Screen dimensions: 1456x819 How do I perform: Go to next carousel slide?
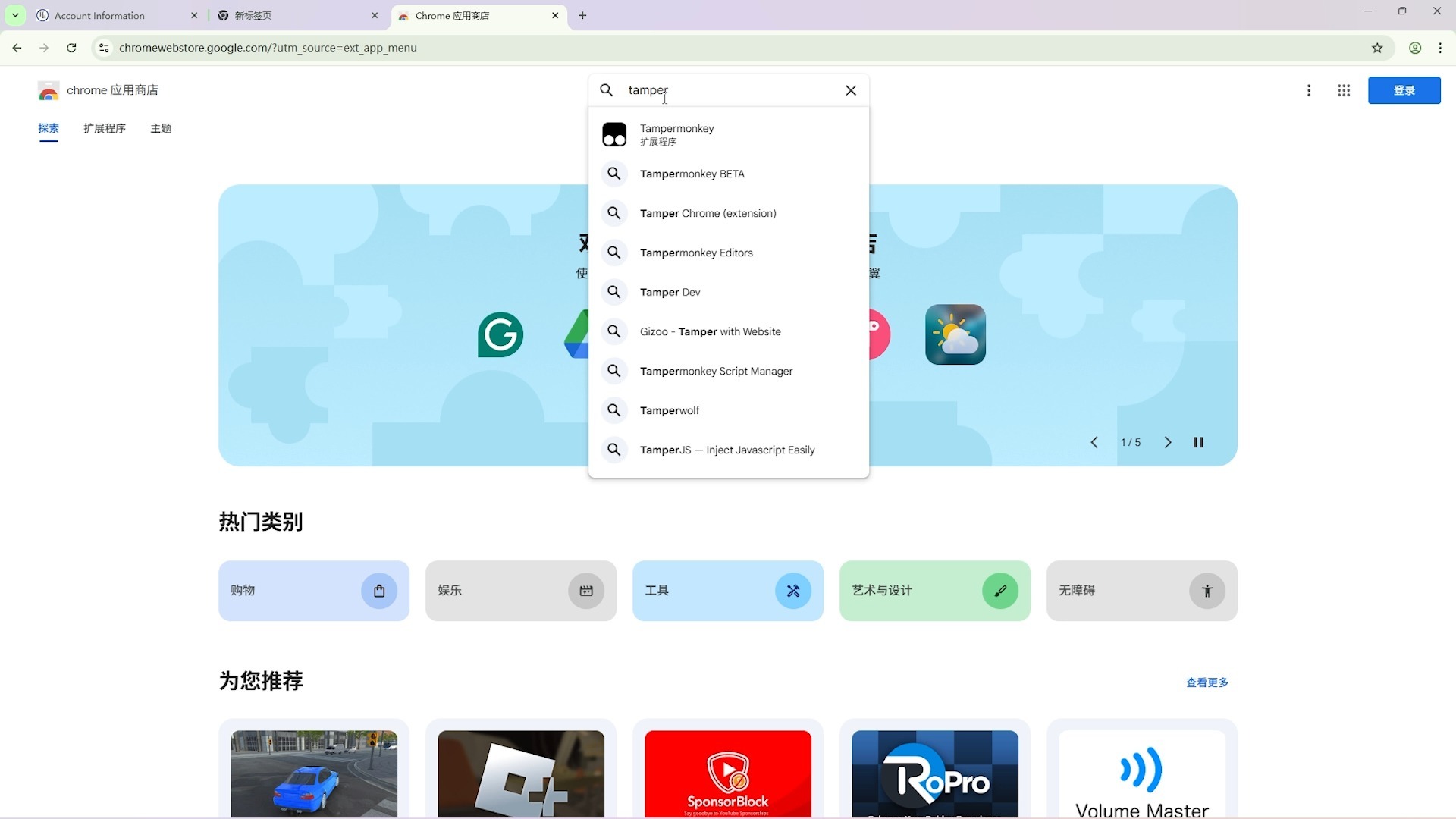1168,442
